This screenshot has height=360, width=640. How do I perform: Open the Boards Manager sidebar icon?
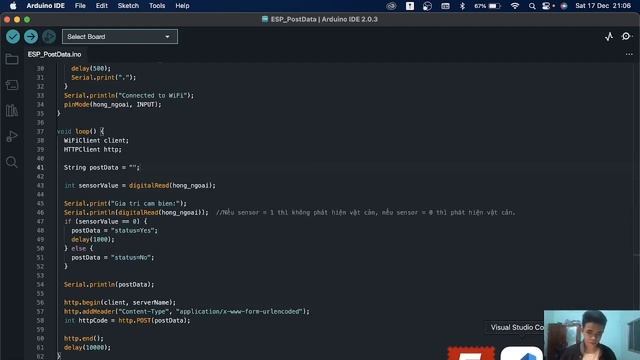(12, 85)
